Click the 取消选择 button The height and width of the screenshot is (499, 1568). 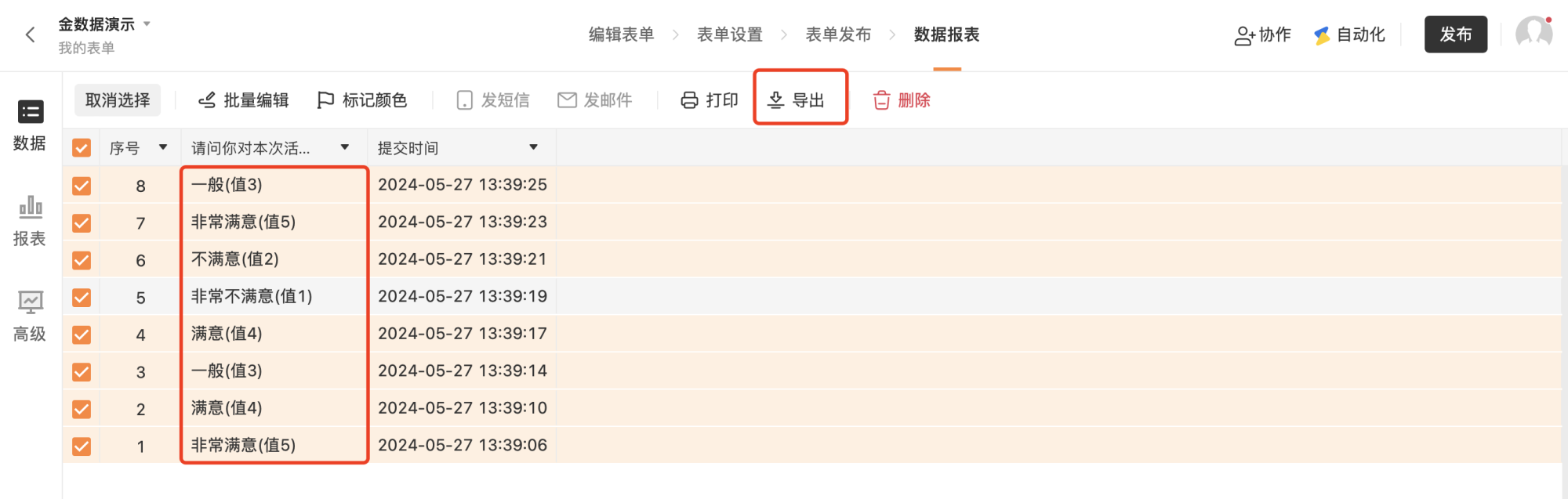click(x=118, y=100)
